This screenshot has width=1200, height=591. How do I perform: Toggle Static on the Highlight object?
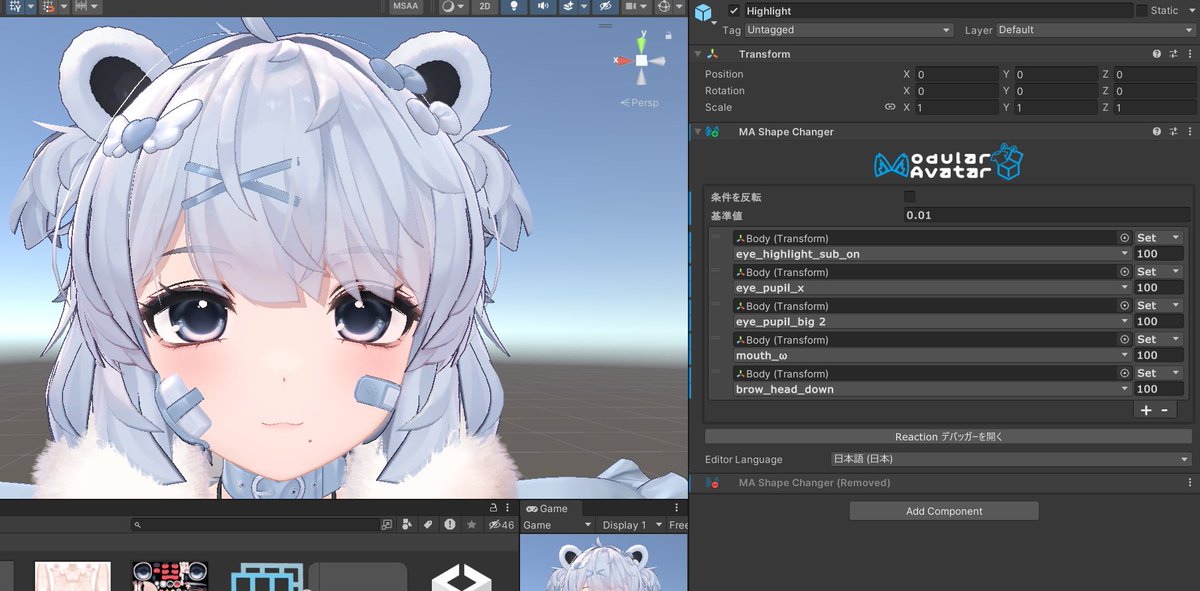click(1142, 10)
